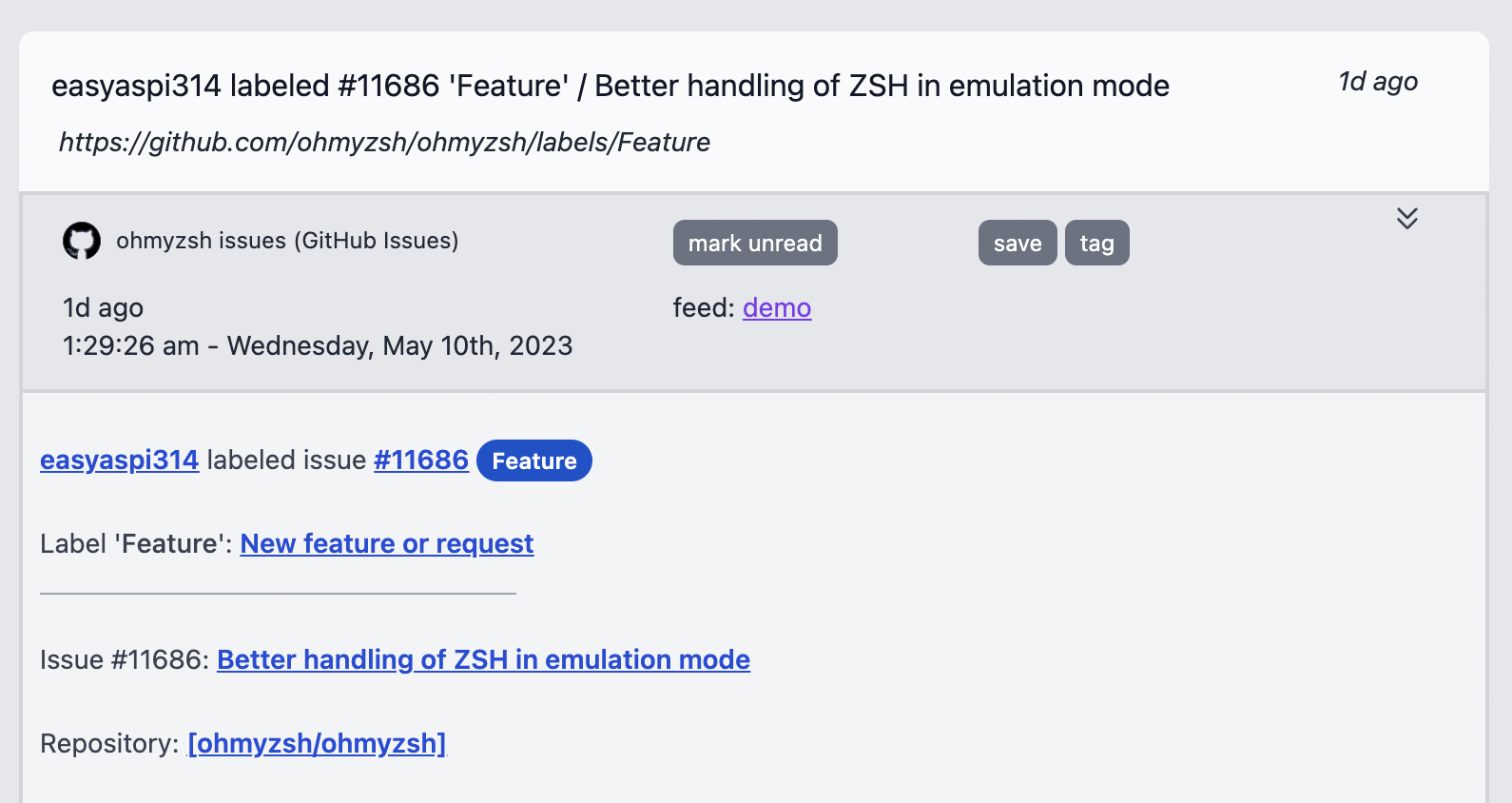Click the 'Issue #11686:' label text
Image resolution: width=1512 pixels, height=803 pixels.
click(125, 659)
